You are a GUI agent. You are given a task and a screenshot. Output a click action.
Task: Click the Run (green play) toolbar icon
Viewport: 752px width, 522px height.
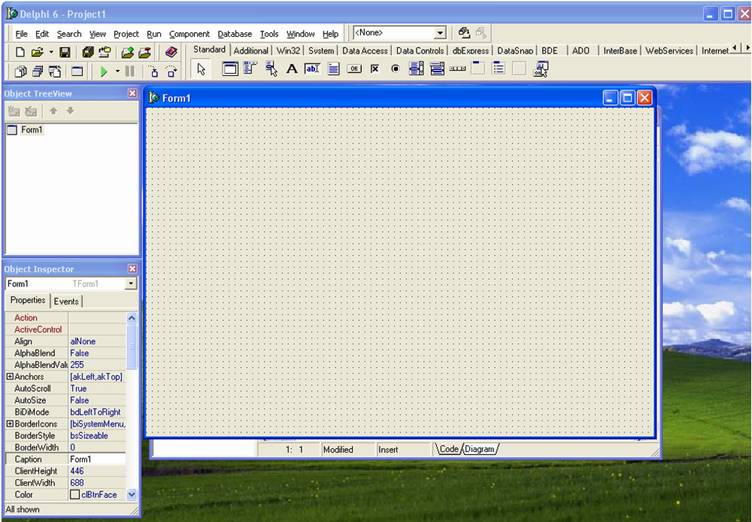[104, 71]
